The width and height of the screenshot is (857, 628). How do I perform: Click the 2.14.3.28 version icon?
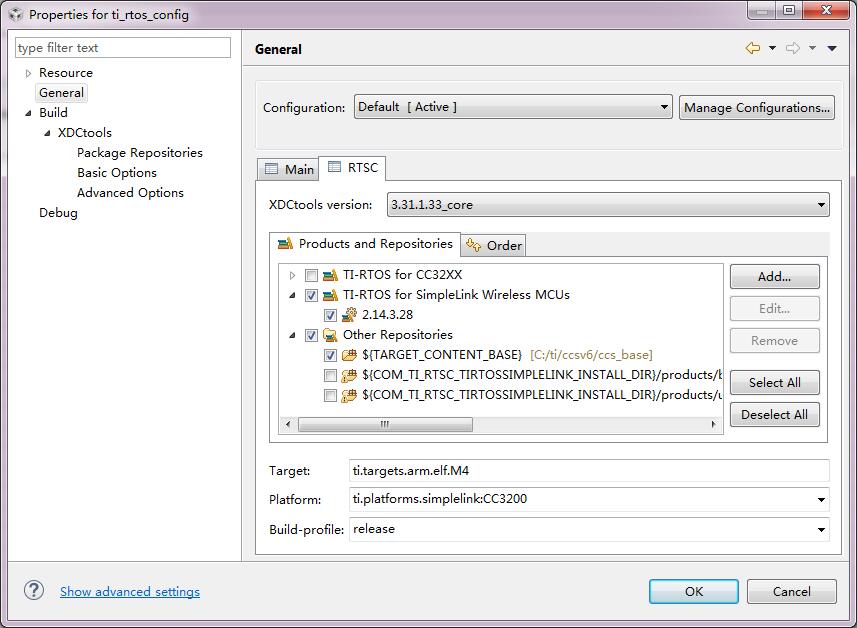coord(349,315)
